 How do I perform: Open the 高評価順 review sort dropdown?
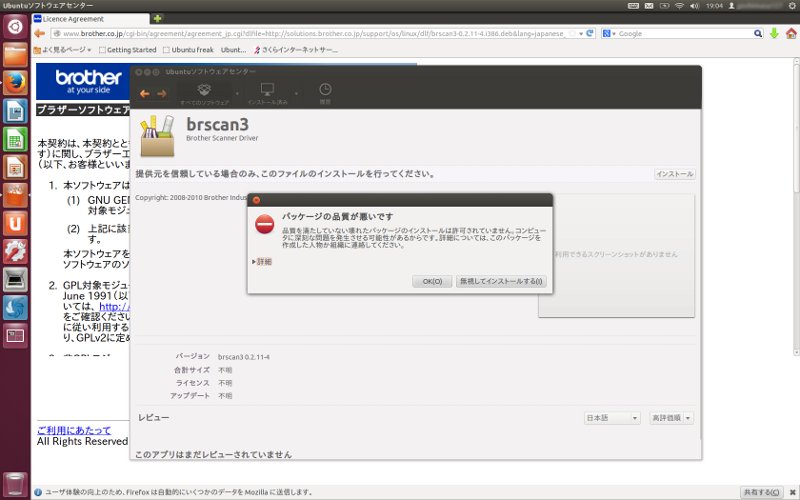point(671,418)
